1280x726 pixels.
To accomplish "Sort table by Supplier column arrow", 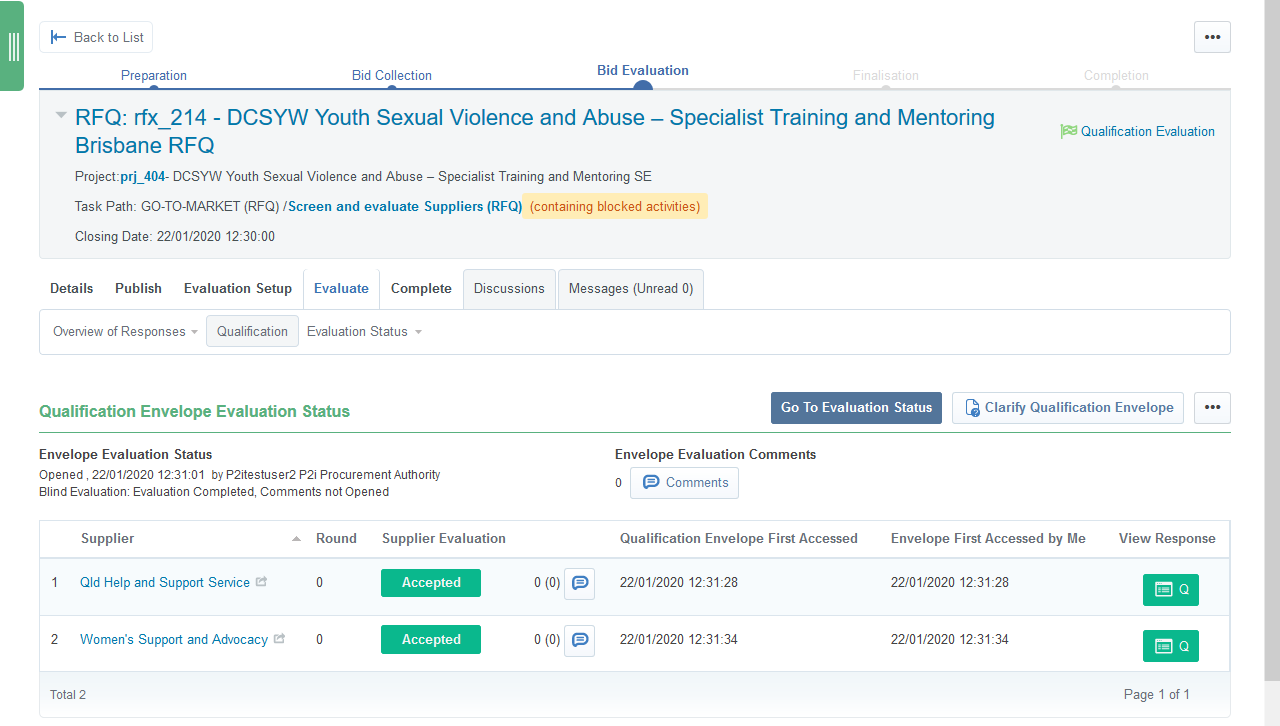I will (296, 539).
